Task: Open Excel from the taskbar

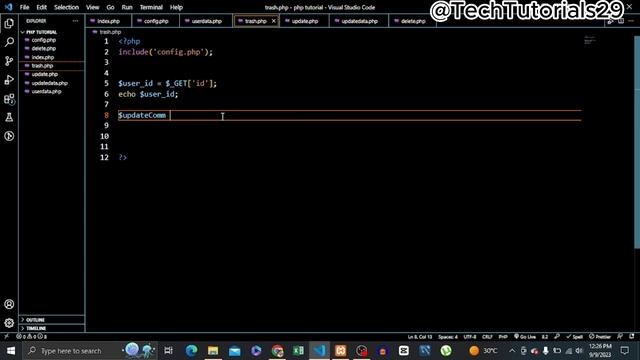Action: pos(298,351)
